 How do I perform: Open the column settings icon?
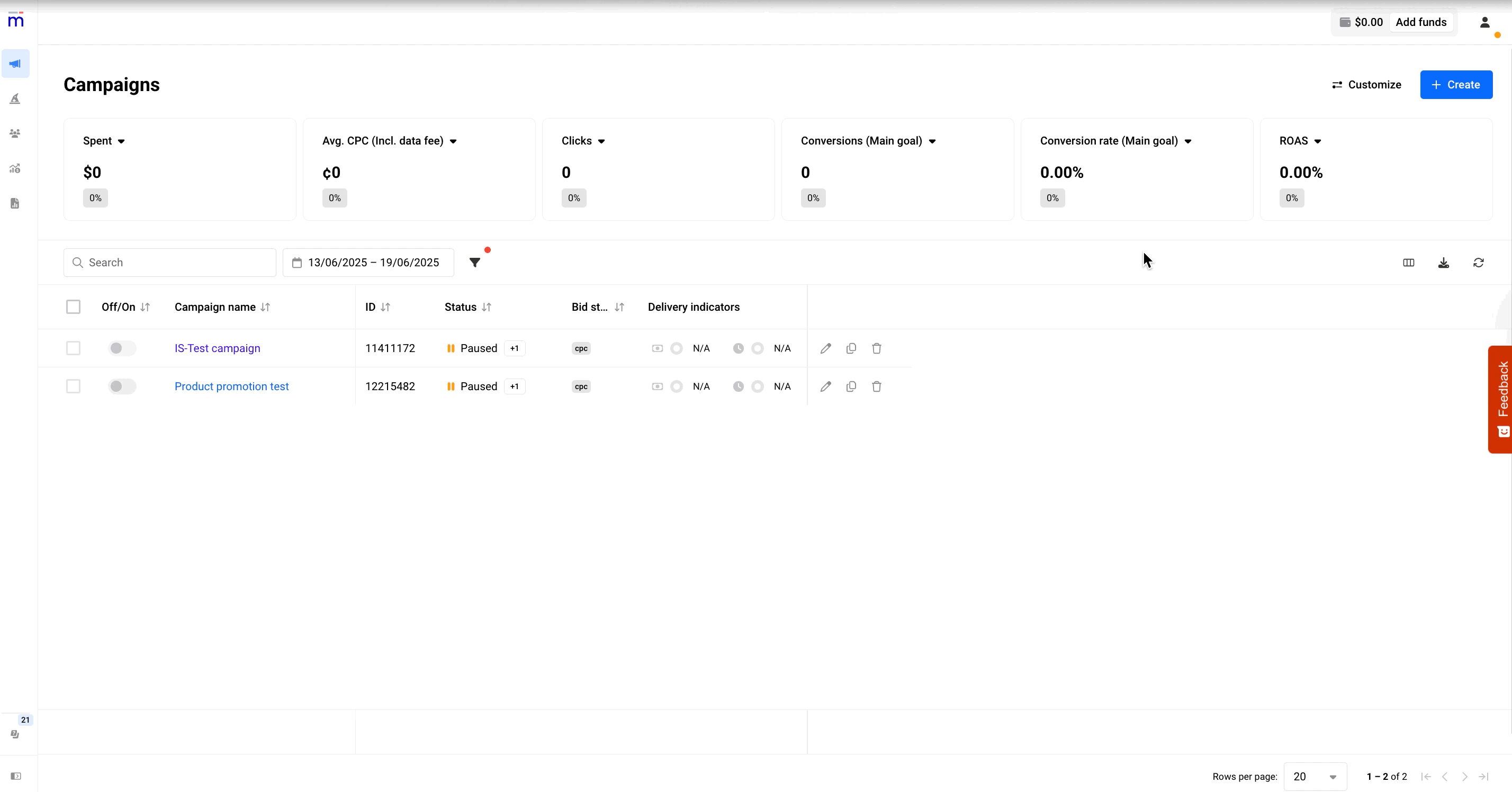click(x=1408, y=263)
